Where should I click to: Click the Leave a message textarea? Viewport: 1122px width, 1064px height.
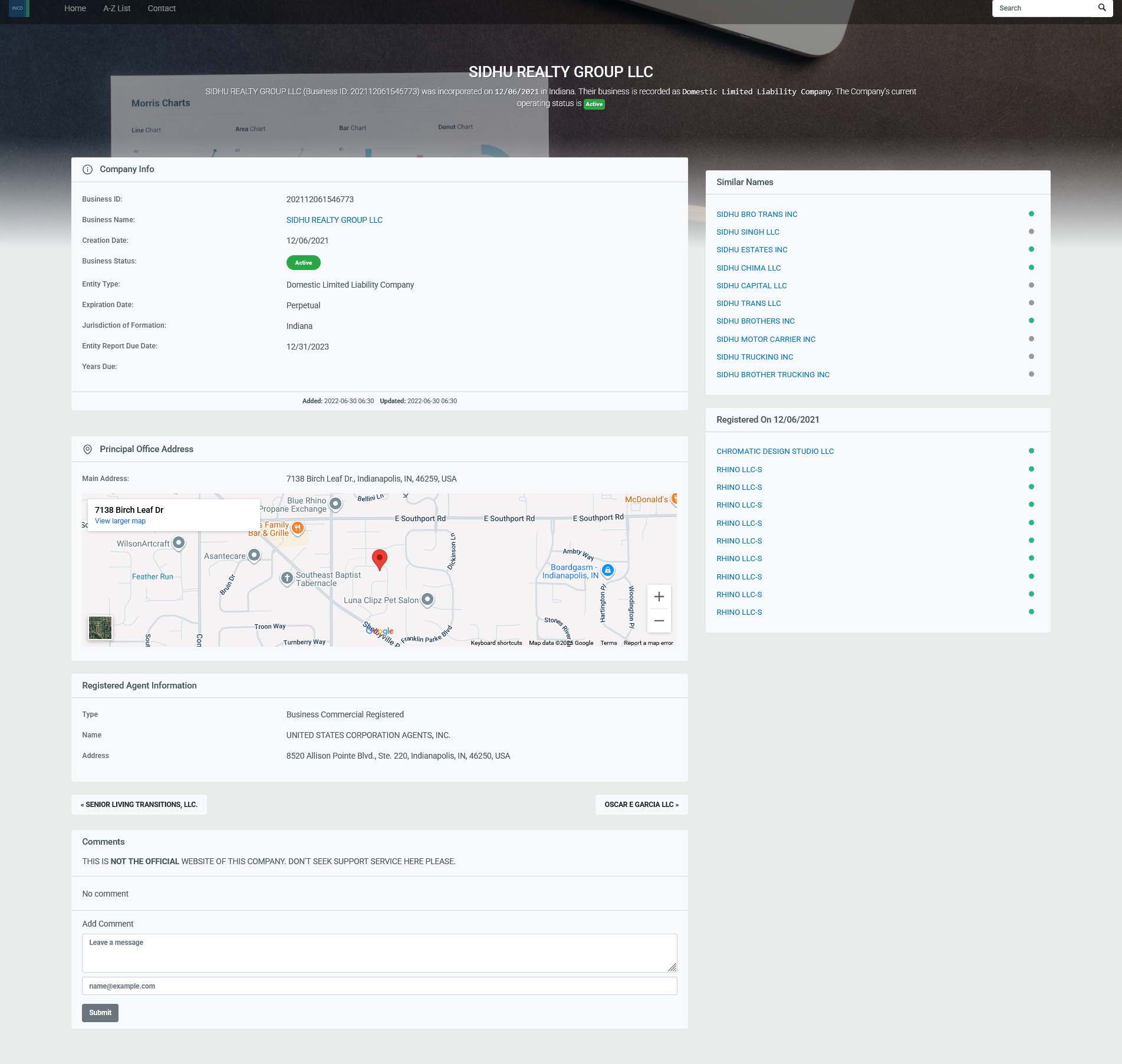pos(379,953)
